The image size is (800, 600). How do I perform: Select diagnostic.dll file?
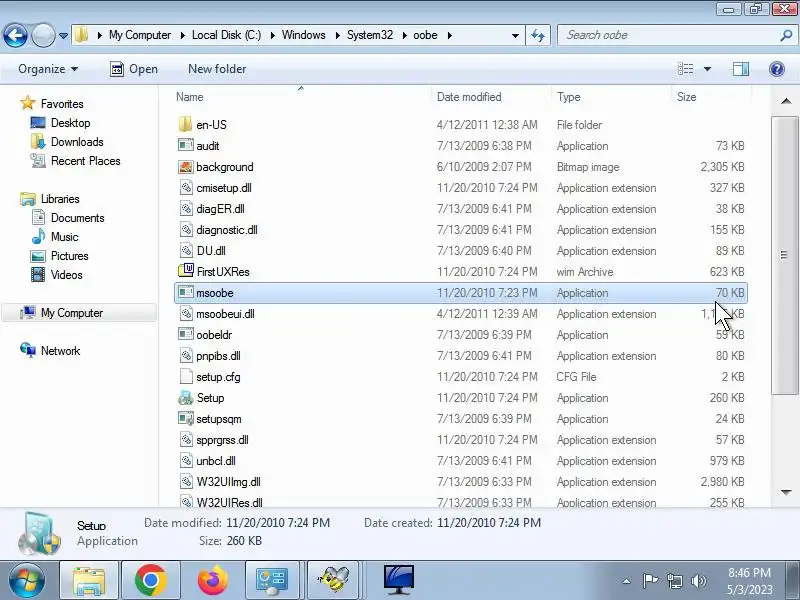click(x=461, y=230)
